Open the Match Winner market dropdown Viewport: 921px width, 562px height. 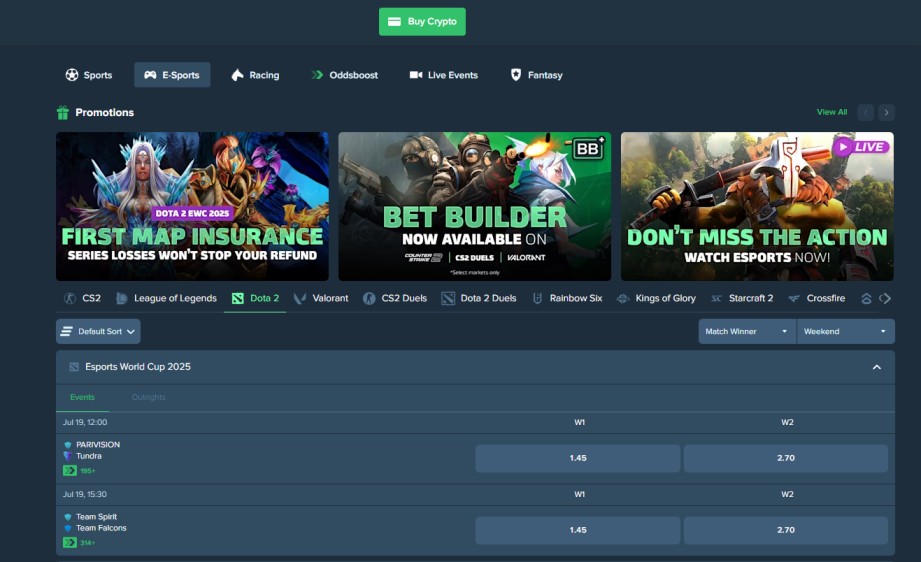[x=747, y=331]
